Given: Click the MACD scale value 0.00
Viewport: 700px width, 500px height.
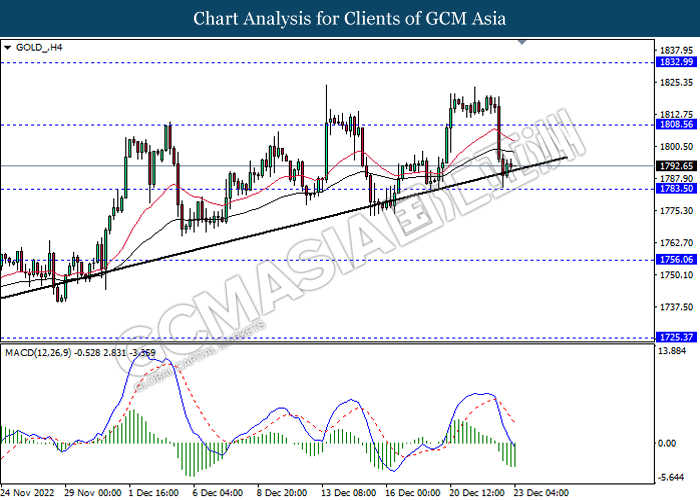Looking at the screenshot, I should pos(667,443).
